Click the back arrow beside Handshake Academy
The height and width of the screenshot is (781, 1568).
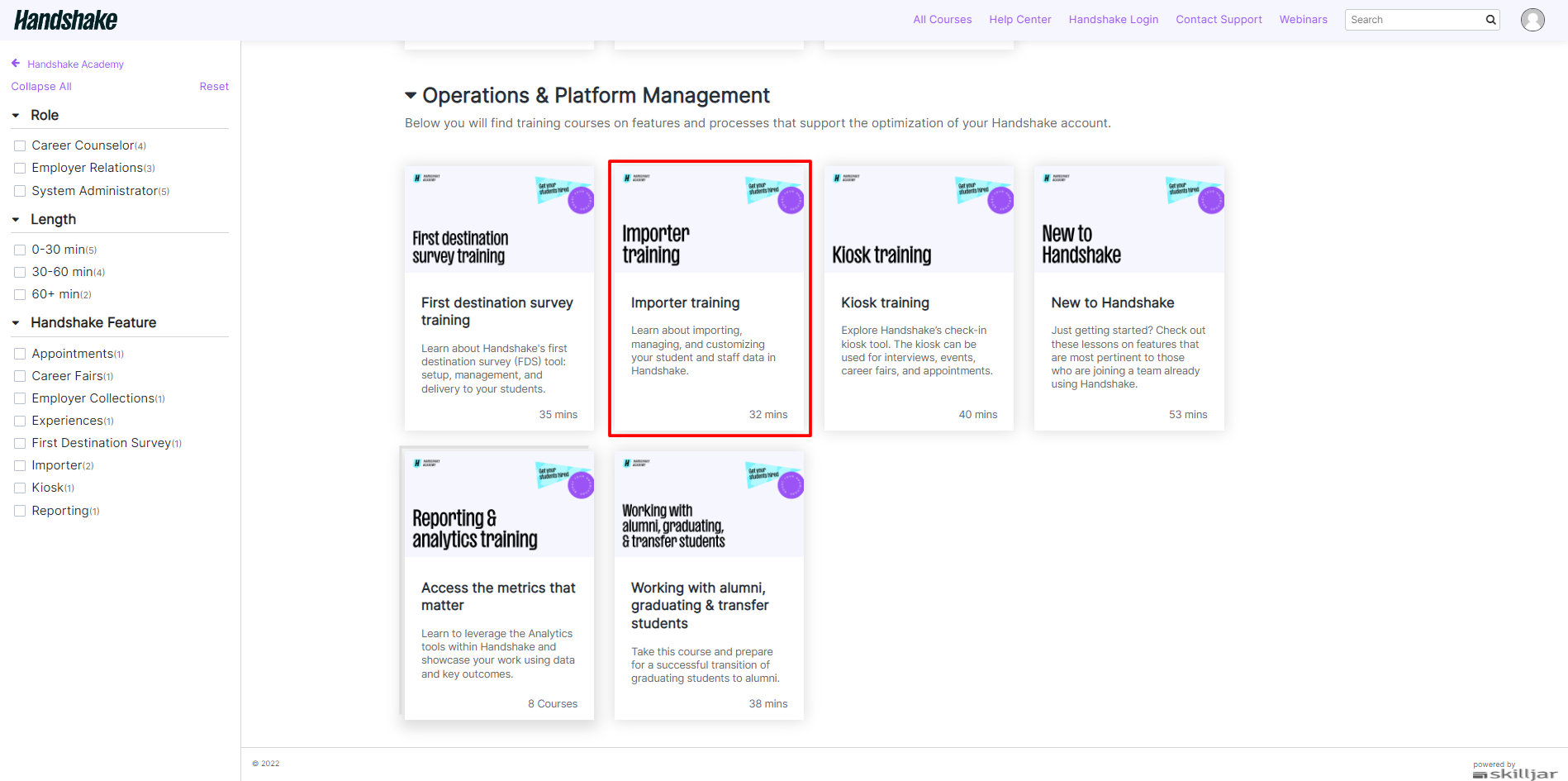click(16, 63)
